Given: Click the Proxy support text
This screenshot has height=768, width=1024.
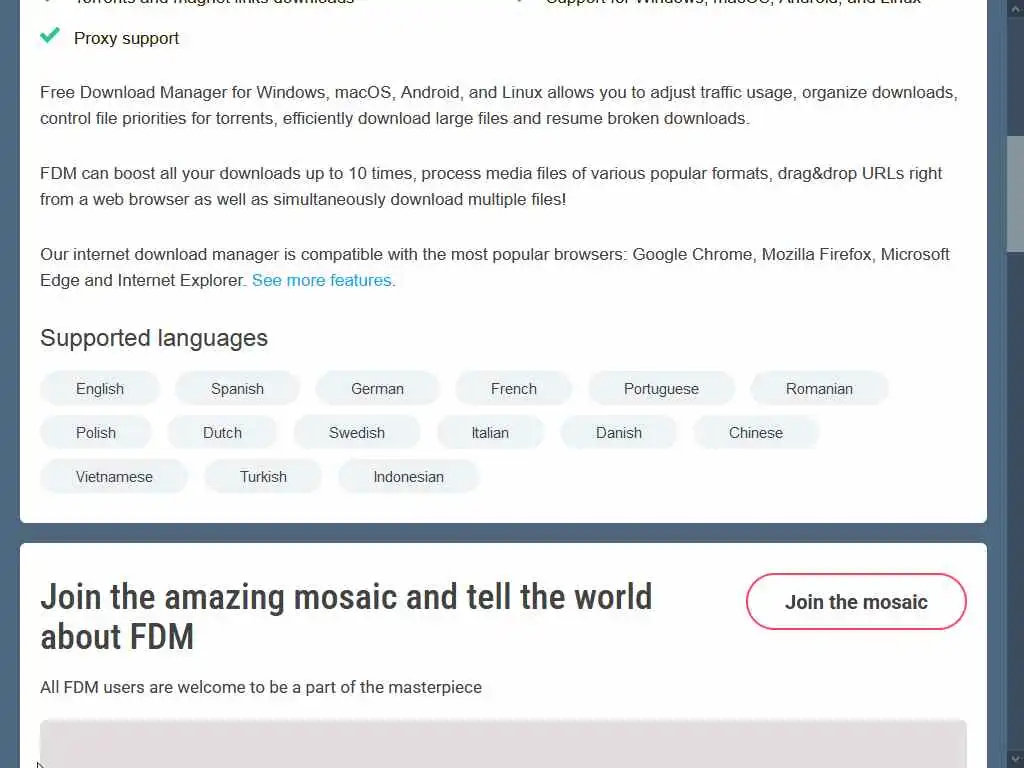Looking at the screenshot, I should [x=126, y=39].
